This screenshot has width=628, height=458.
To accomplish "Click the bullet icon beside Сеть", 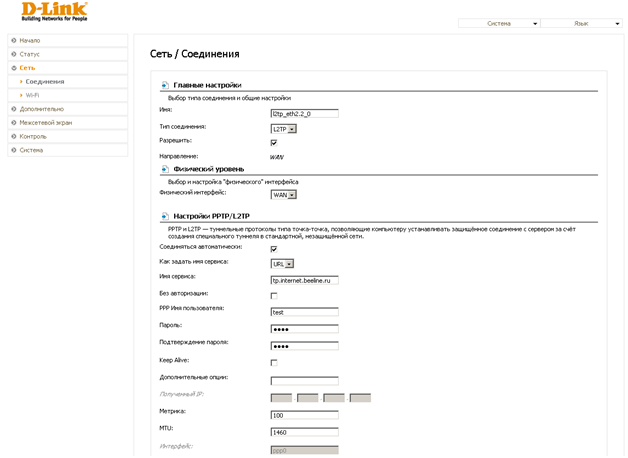I will point(14,68).
